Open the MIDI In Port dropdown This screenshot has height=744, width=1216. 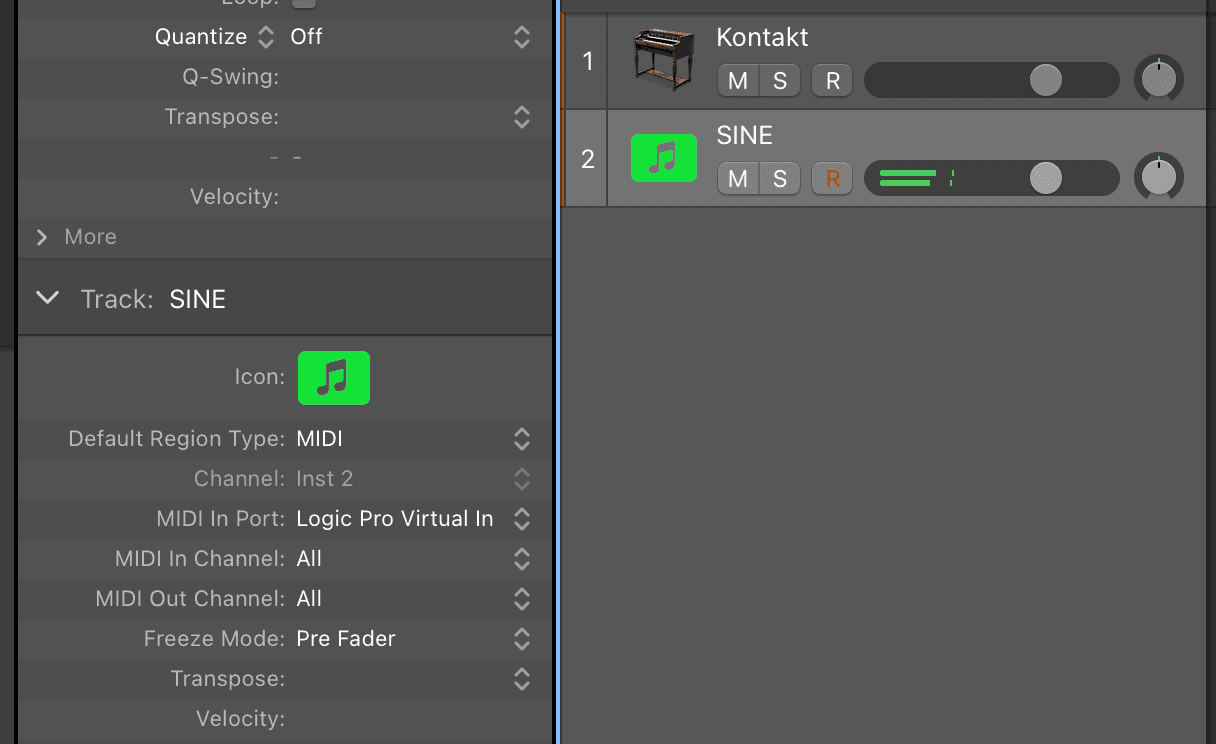412,519
